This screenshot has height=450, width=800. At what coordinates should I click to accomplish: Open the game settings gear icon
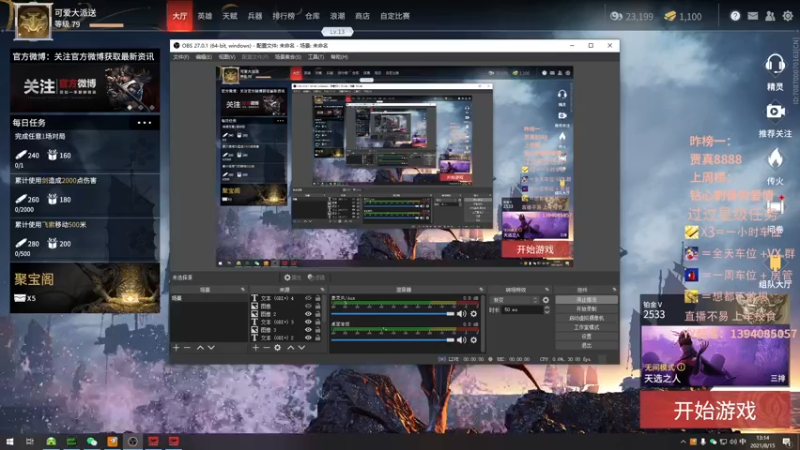[x=788, y=16]
